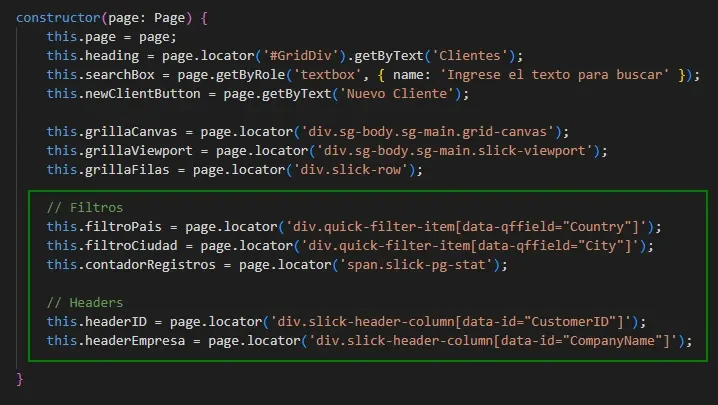Click the filtroPais property name
The width and height of the screenshot is (718, 405).
tap(123, 227)
